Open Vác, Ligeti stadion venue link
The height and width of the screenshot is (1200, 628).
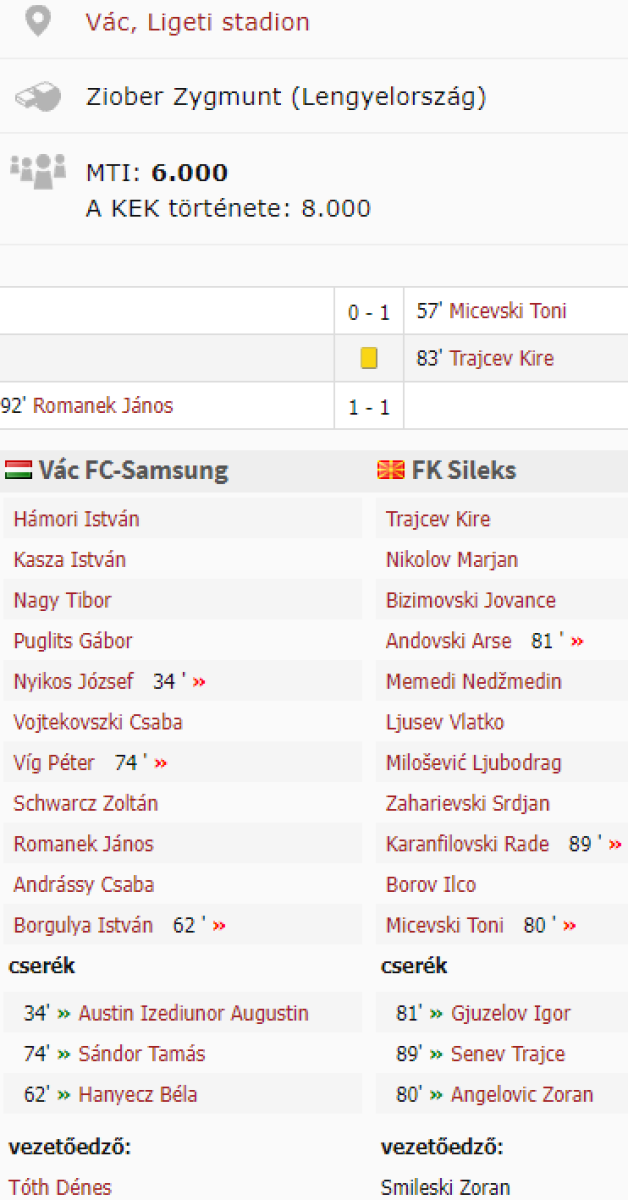[197, 22]
